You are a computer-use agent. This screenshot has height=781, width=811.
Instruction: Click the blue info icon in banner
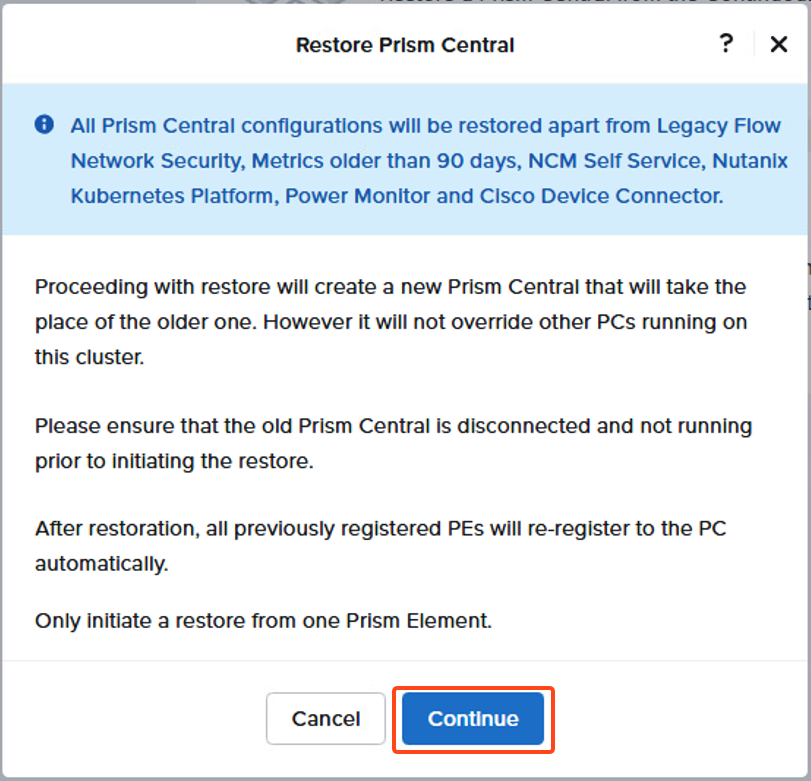(44, 124)
